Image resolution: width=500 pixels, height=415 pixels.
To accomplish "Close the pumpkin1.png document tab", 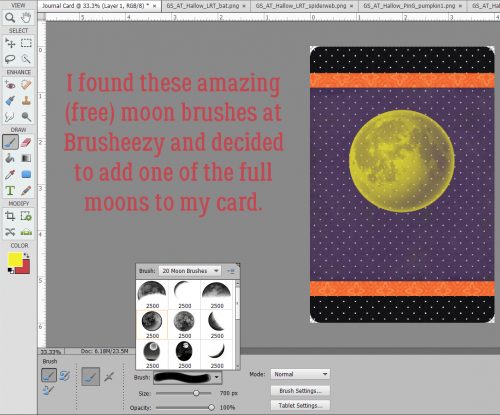I will point(460,6).
